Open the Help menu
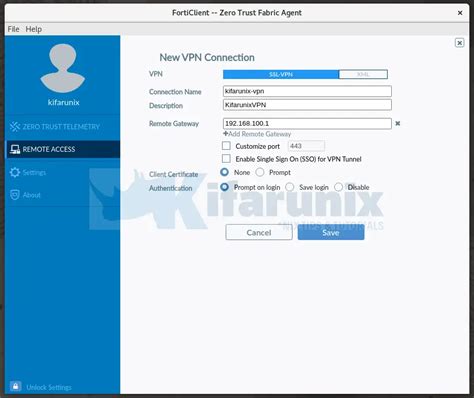 pos(34,29)
